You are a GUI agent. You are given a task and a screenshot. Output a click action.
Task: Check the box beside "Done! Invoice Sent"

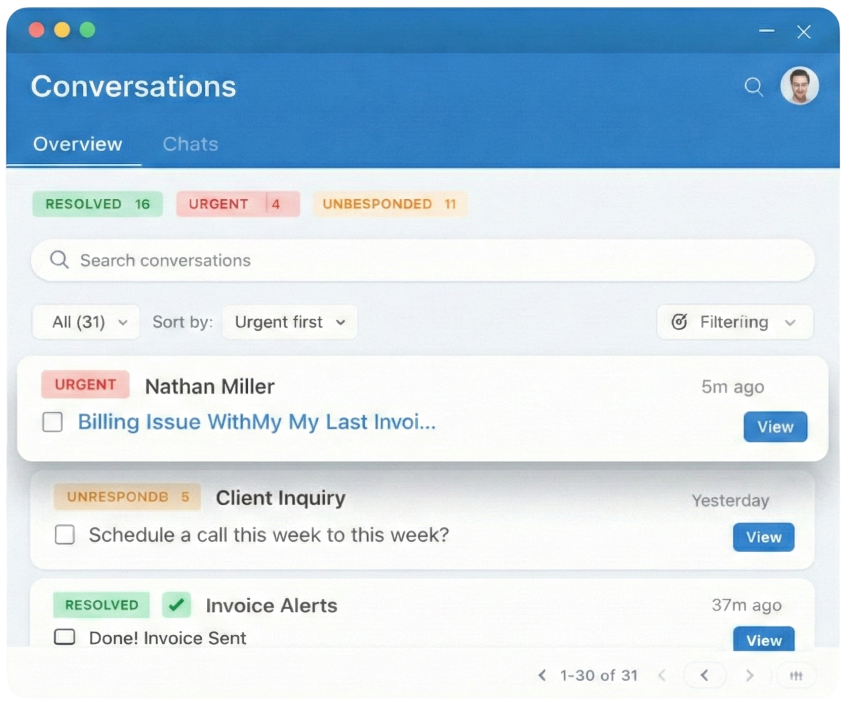pyautogui.click(x=65, y=637)
